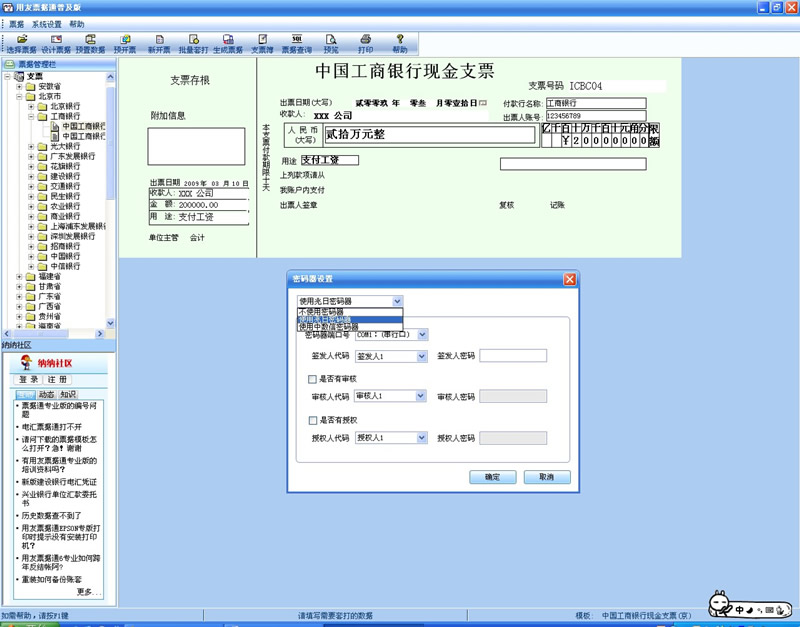Image resolution: width=800 pixels, height=627 pixels.
Task: Choose 不使用密码器 from the dropdown list
Action: (x=350, y=311)
